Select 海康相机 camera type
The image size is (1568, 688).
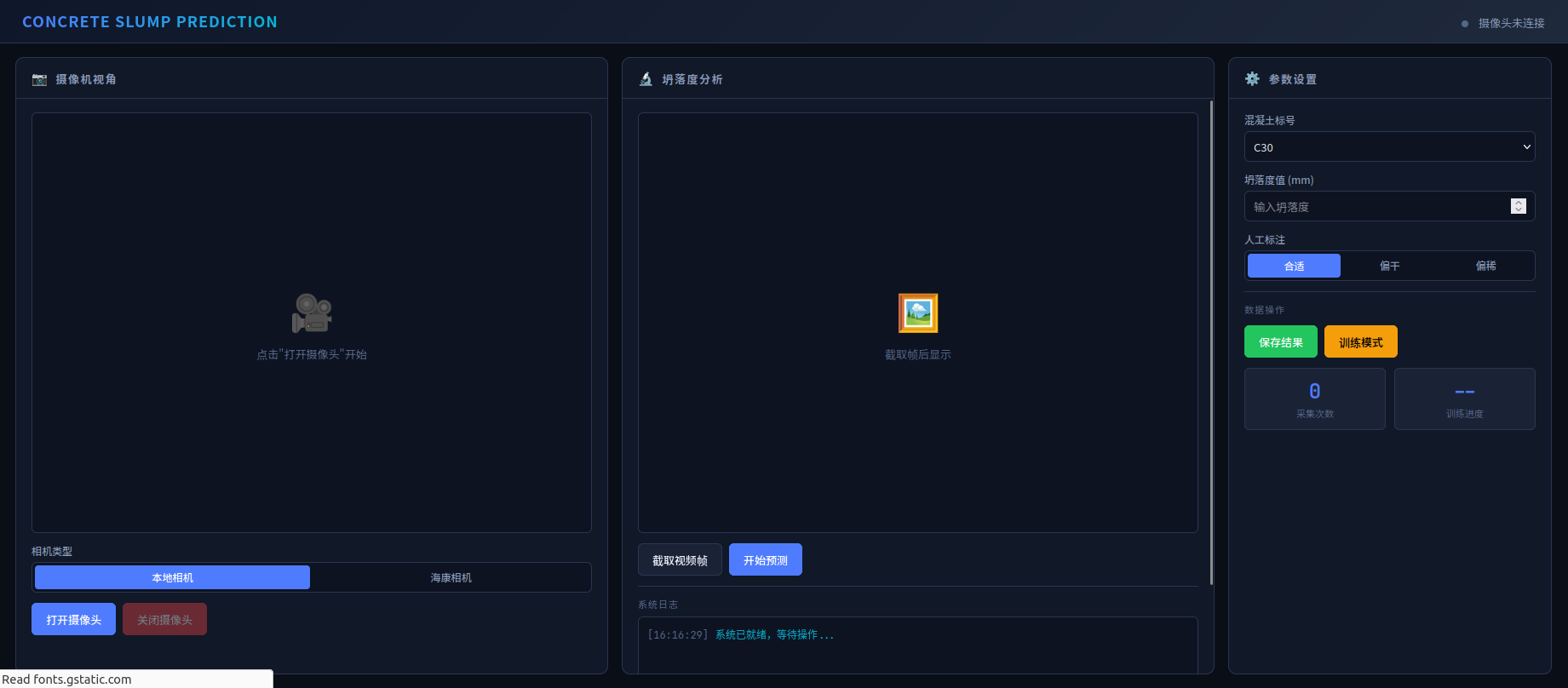tap(451, 577)
